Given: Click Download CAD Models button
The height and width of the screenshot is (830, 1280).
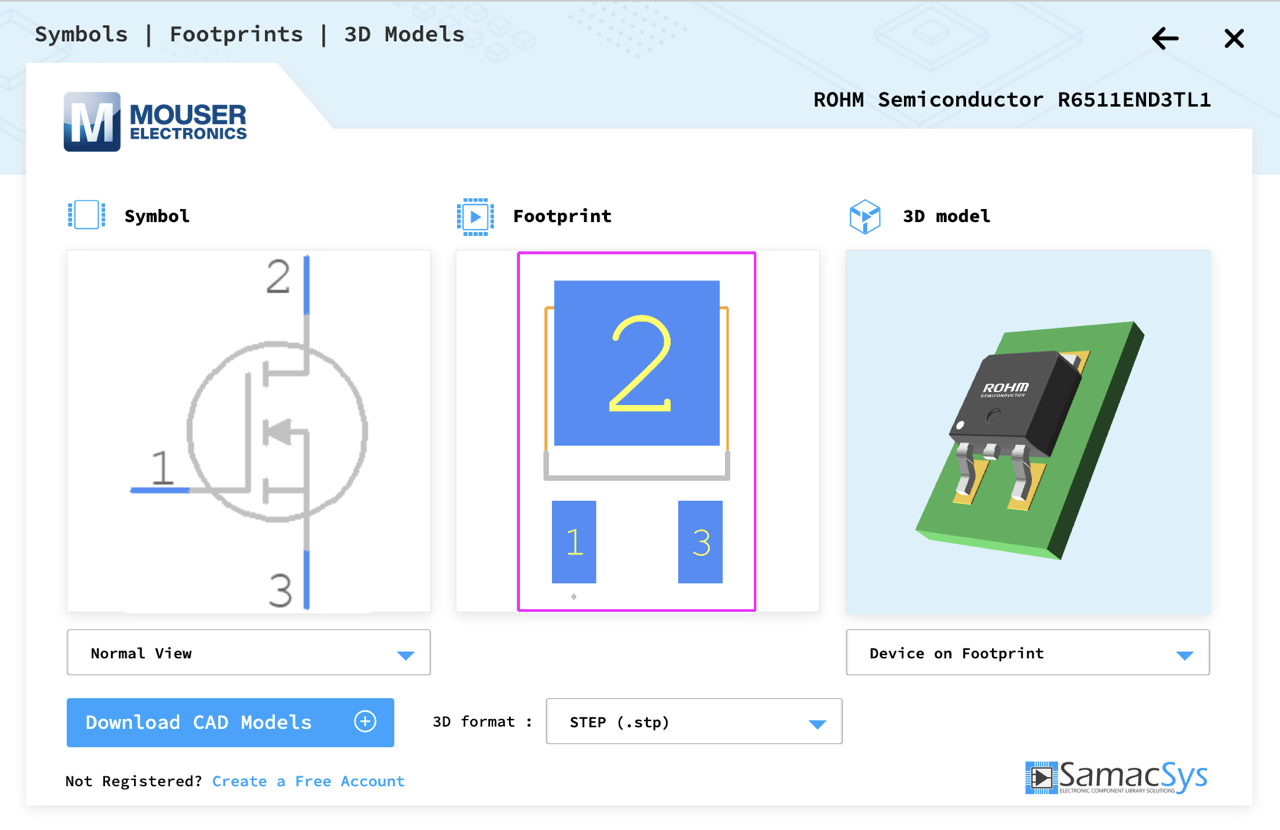Looking at the screenshot, I should (230, 722).
